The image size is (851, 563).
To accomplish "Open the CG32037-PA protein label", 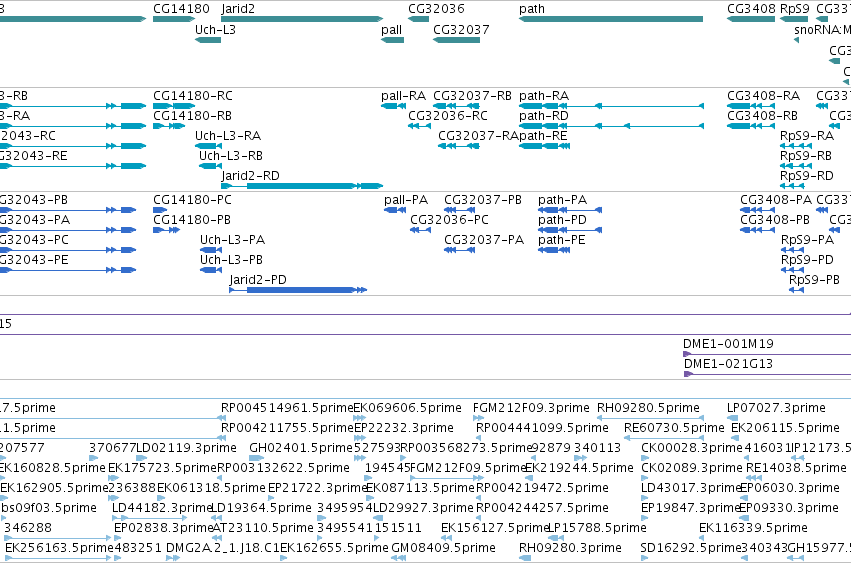I will (484, 239).
